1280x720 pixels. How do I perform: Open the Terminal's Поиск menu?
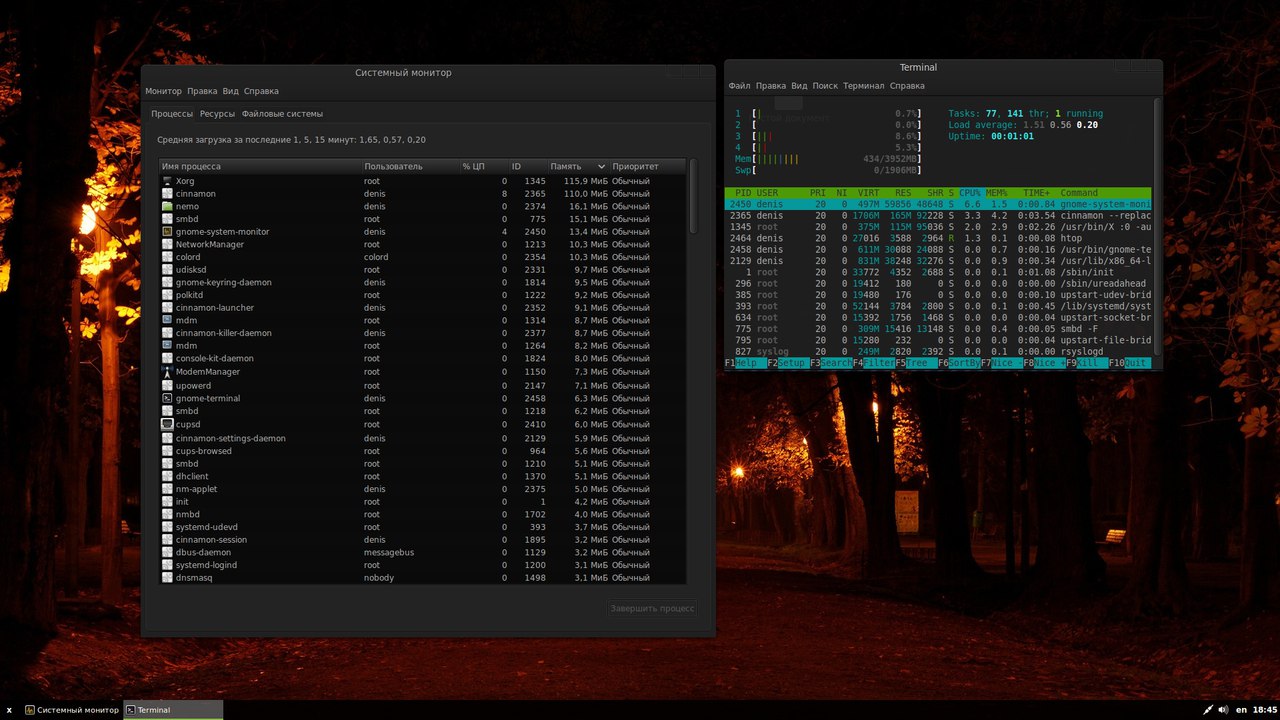tap(825, 86)
